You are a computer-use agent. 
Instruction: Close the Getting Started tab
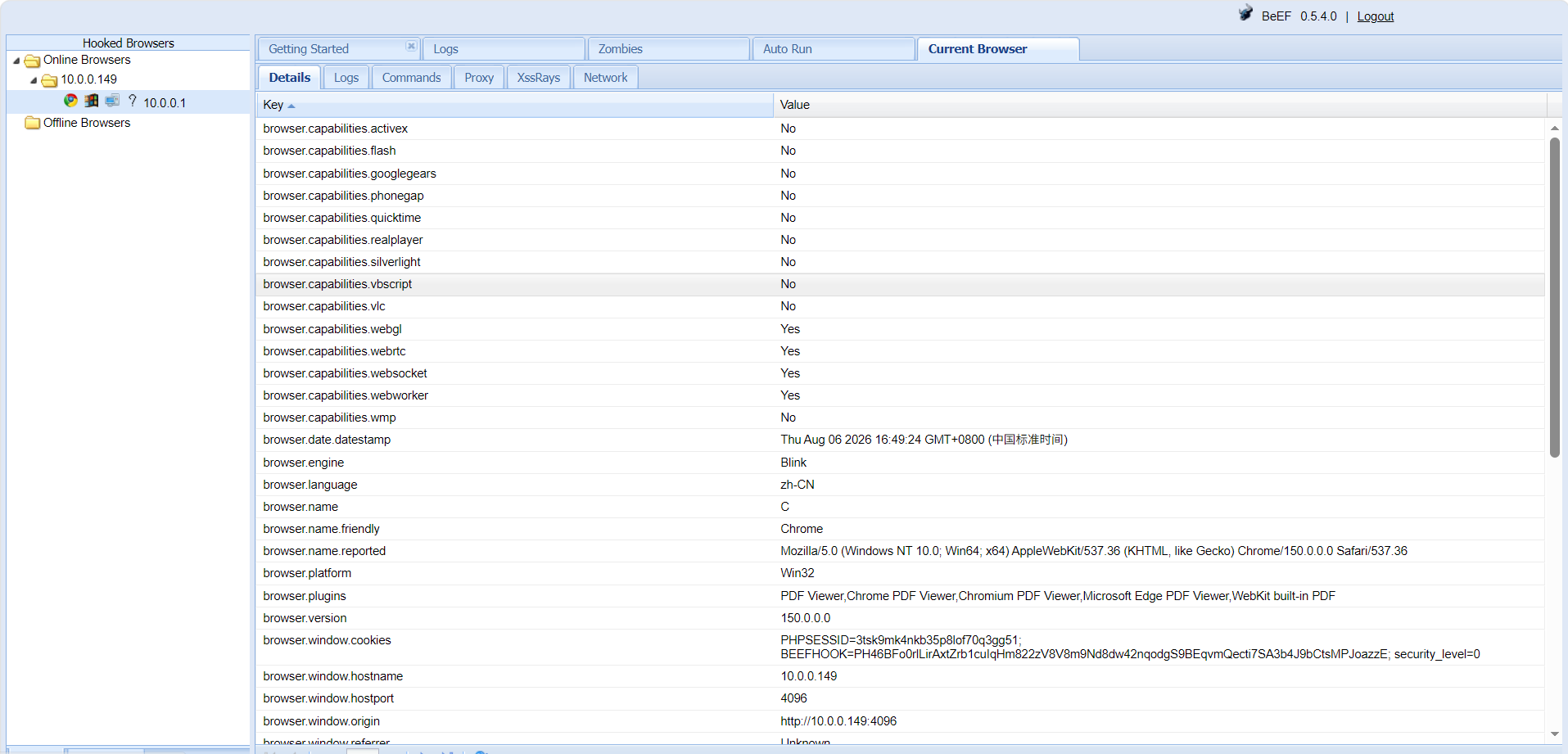pyautogui.click(x=411, y=46)
